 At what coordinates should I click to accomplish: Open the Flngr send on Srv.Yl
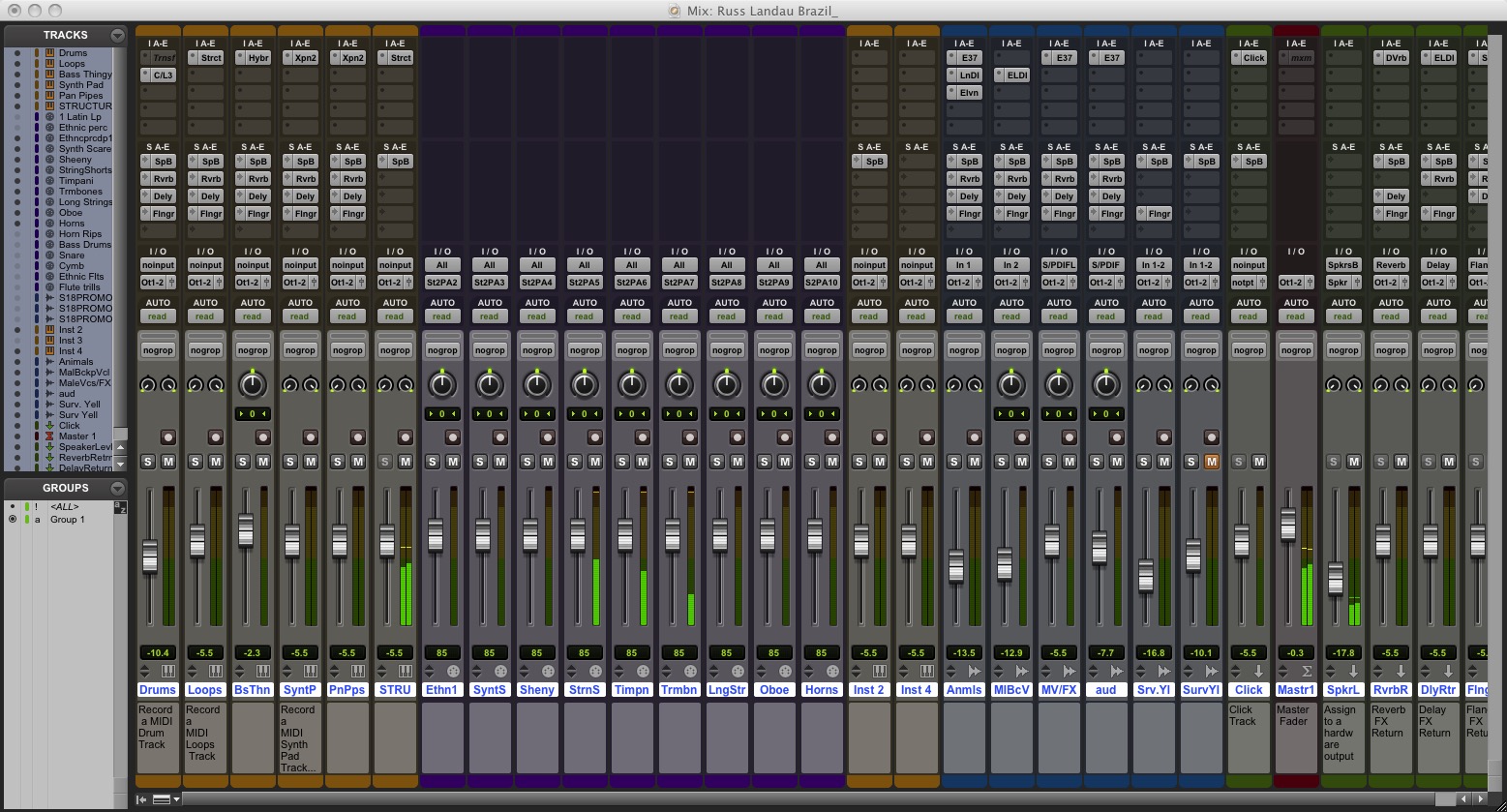pos(1154,214)
